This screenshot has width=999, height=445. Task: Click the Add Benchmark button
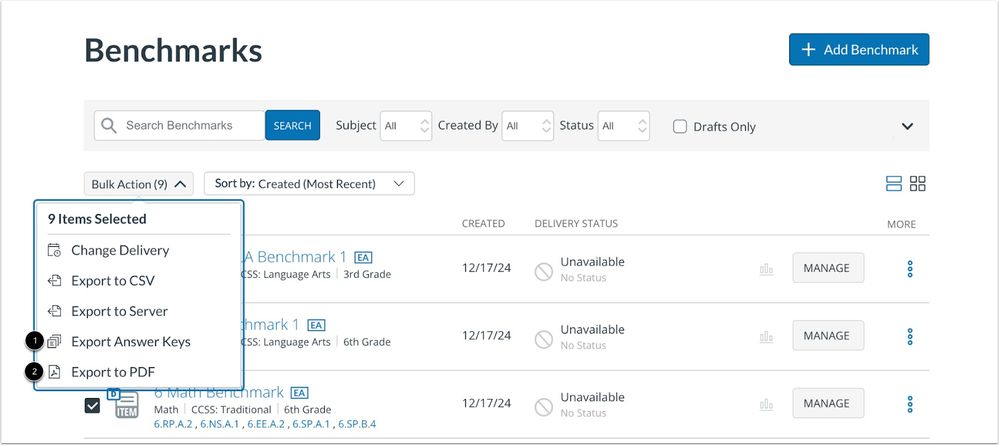point(859,49)
